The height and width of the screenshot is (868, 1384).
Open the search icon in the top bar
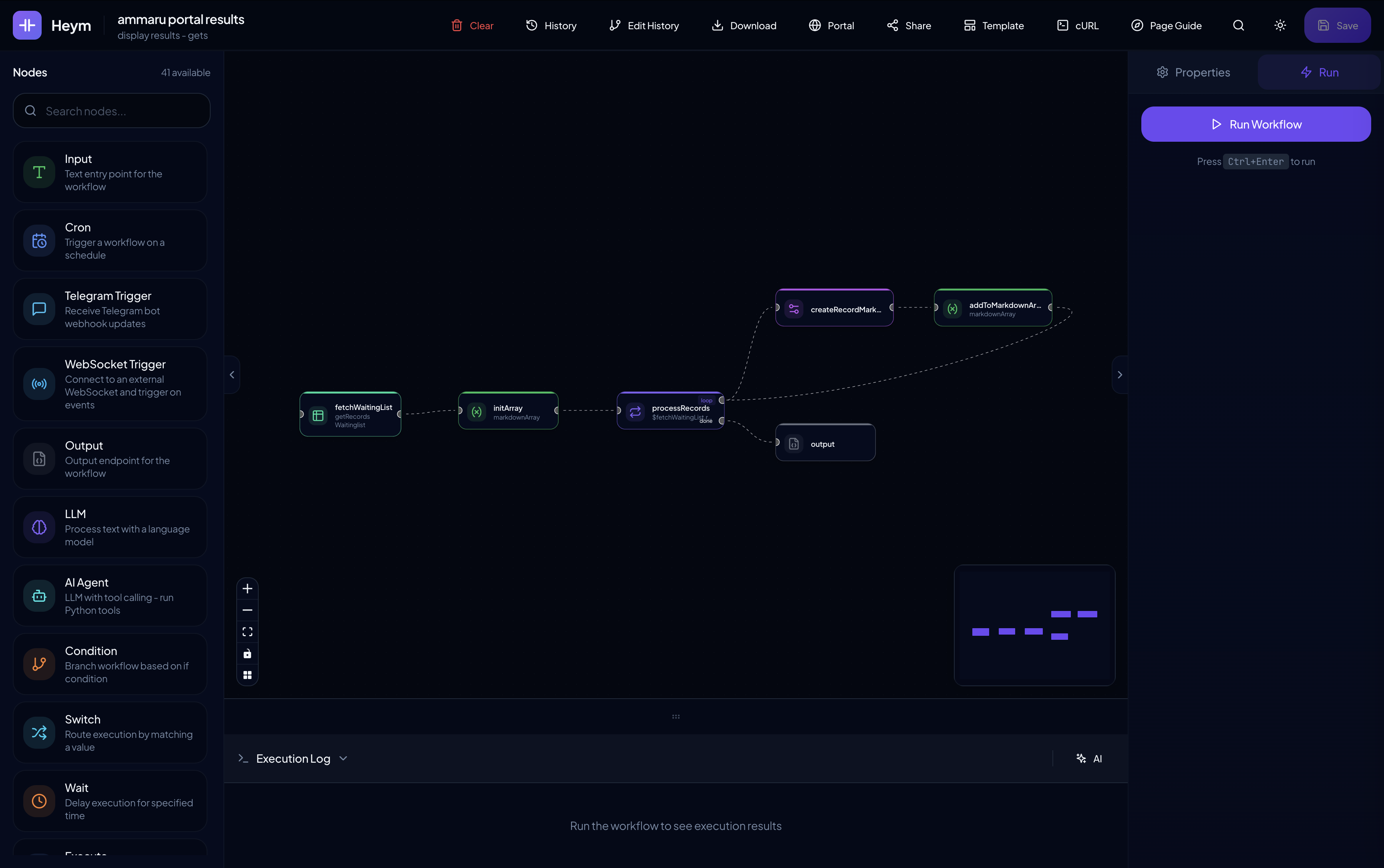(1238, 25)
